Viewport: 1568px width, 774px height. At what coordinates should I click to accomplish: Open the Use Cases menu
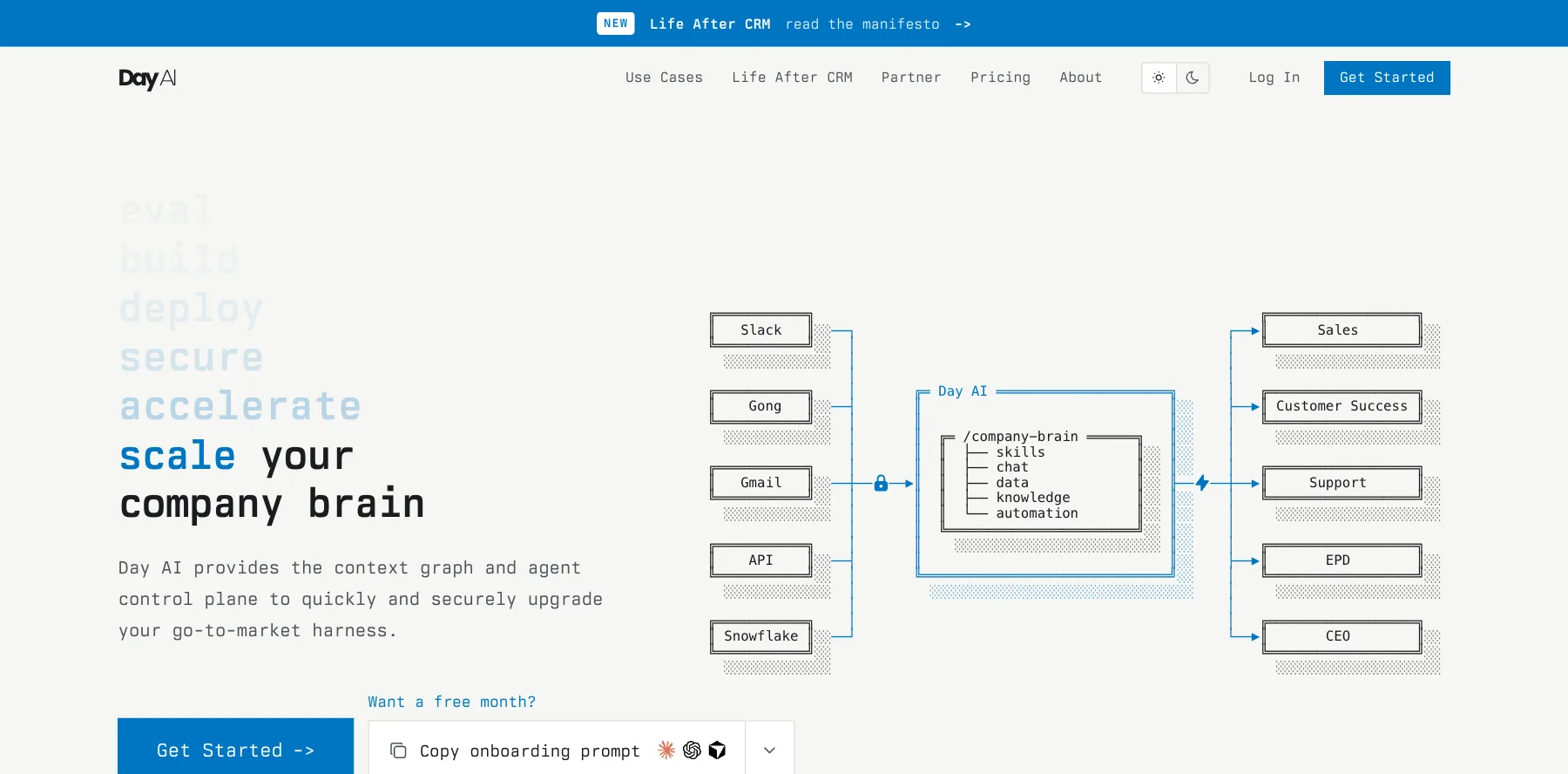(x=664, y=78)
